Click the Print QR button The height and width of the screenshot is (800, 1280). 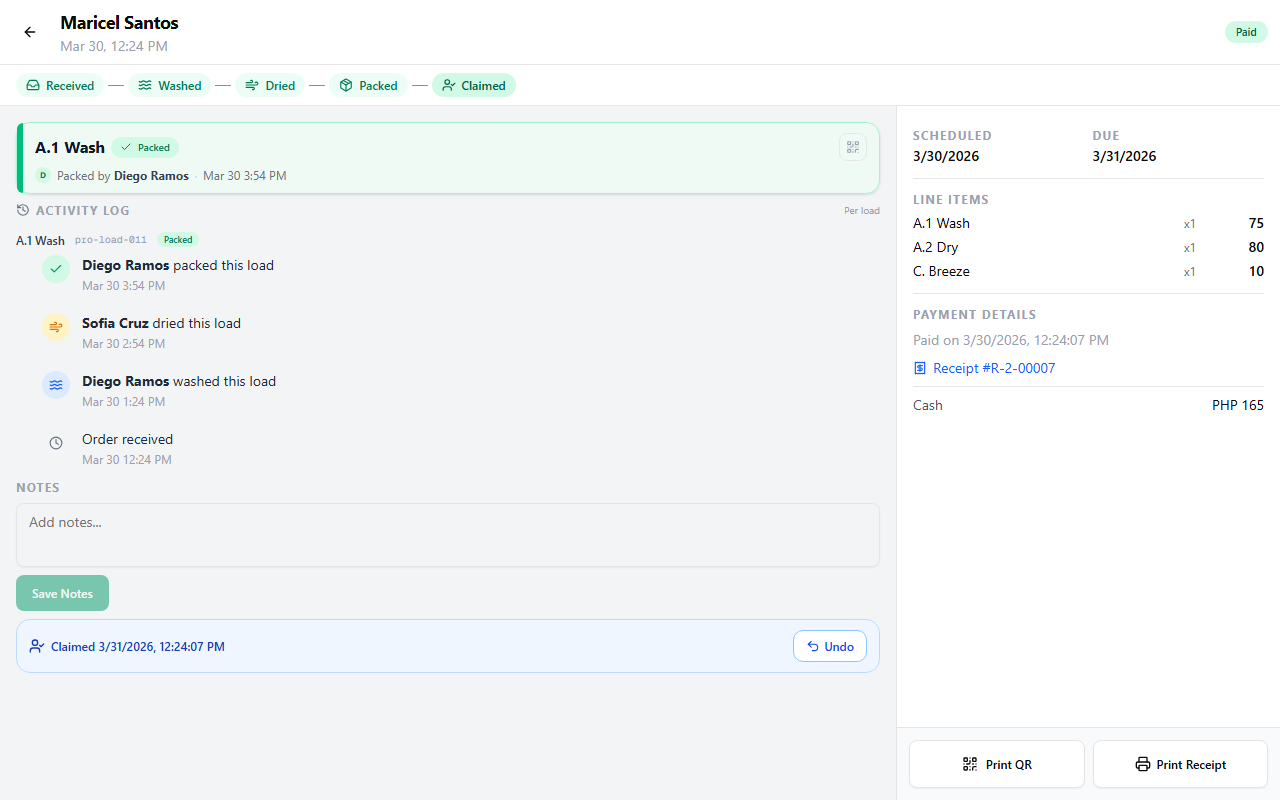(996, 765)
